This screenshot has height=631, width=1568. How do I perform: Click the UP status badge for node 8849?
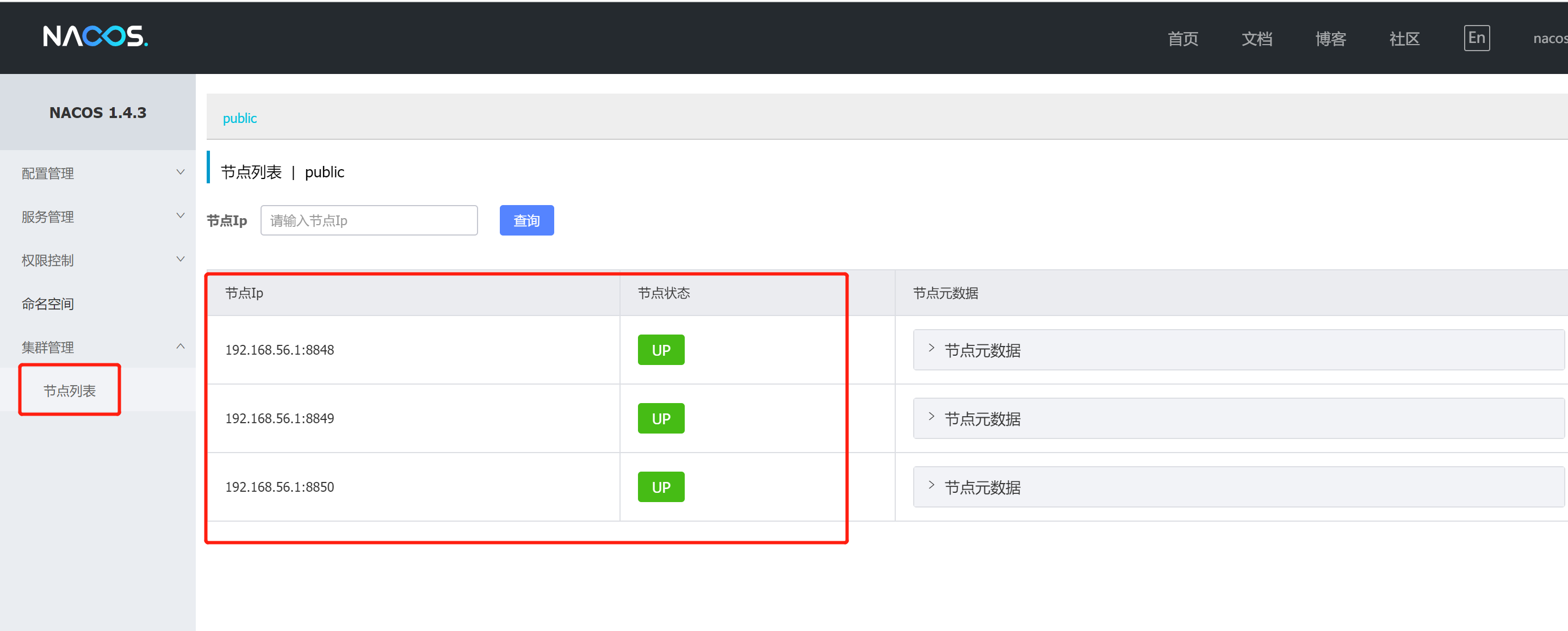(660, 418)
